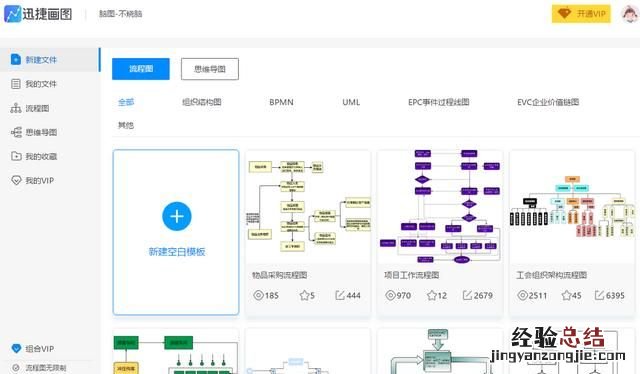Select the 全部 category filter
640x374 pixels.
[x=126, y=102]
